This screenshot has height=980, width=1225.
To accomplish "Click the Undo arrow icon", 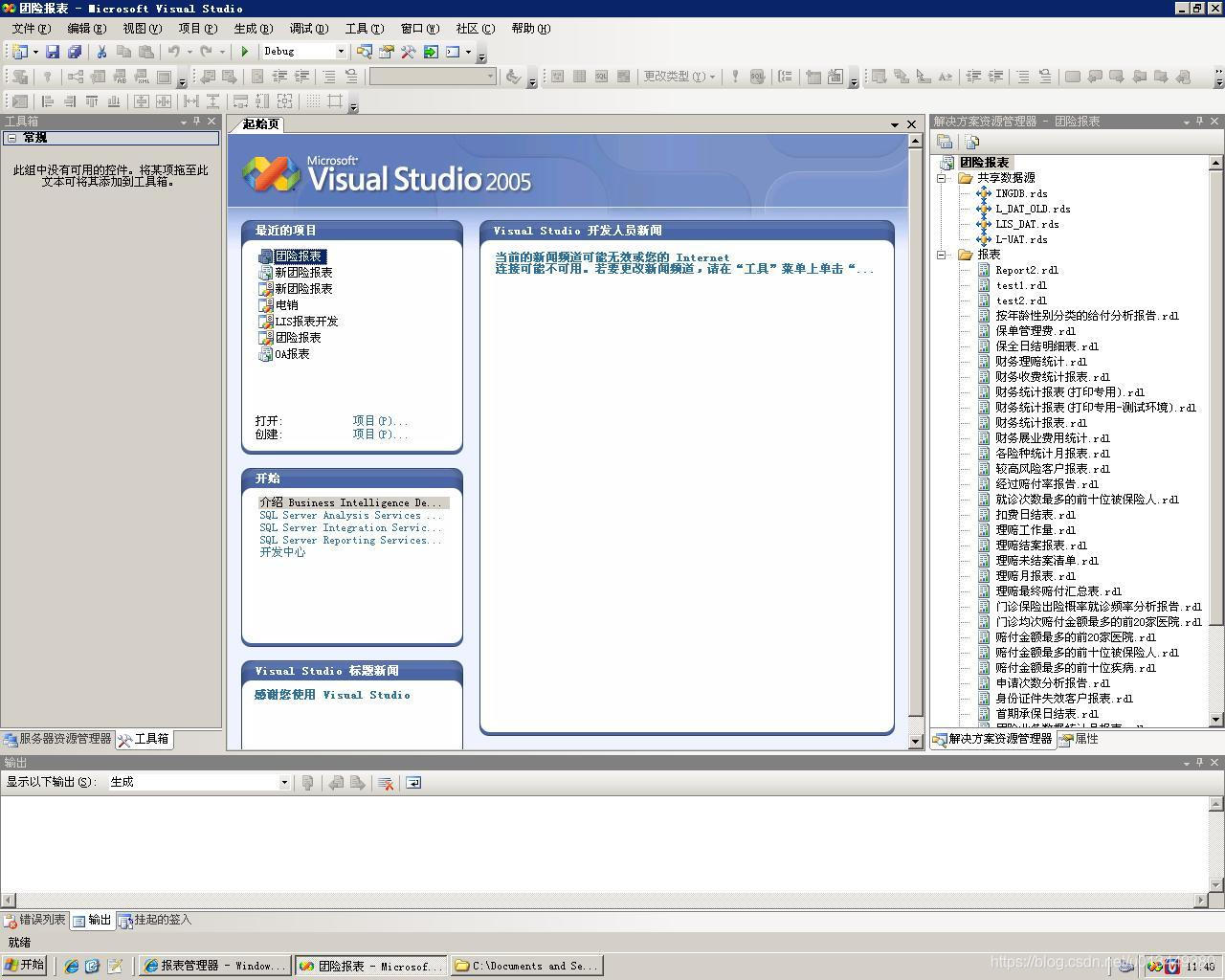I will pyautogui.click(x=174, y=52).
